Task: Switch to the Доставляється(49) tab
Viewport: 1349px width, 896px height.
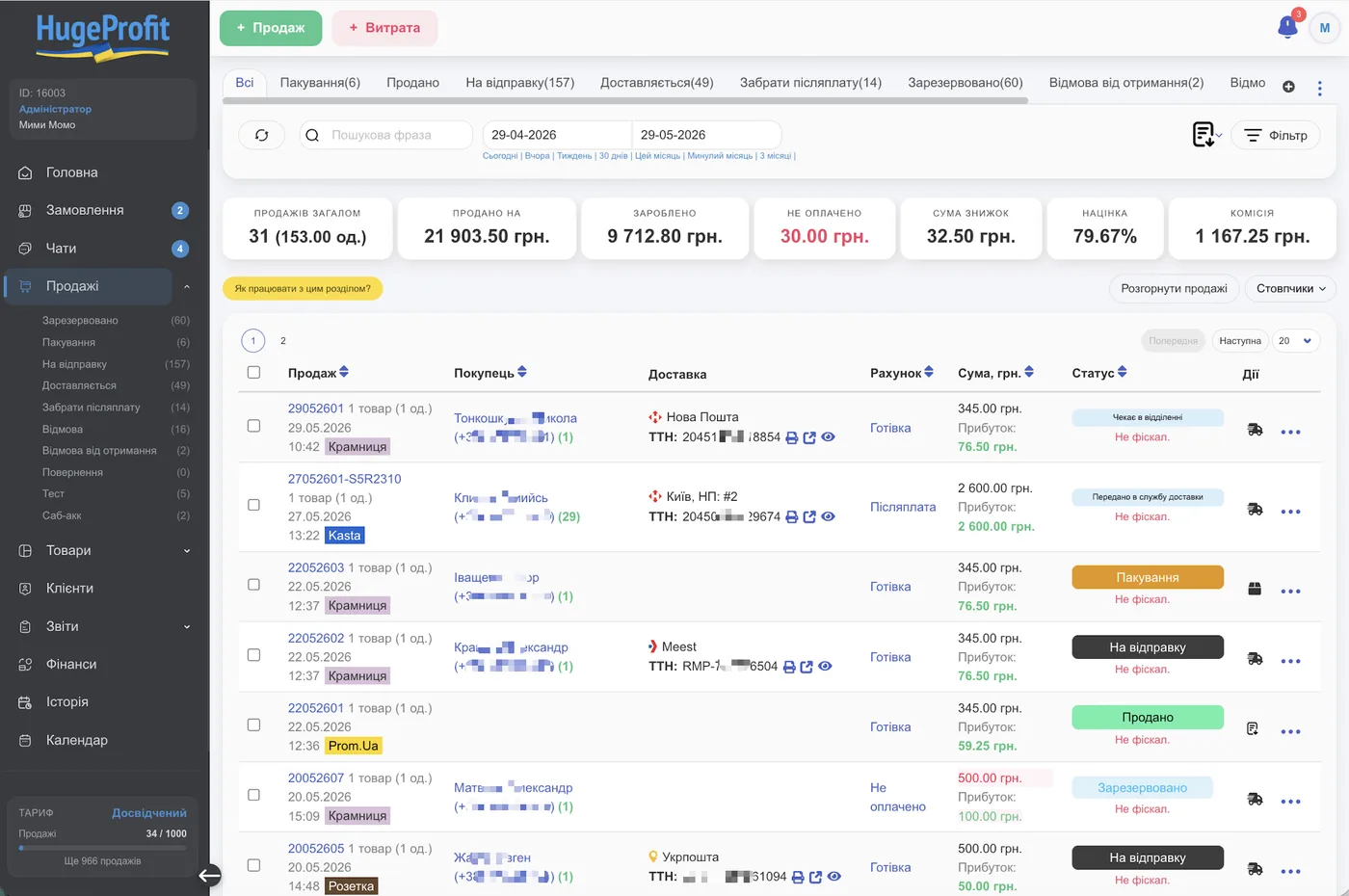Action: [x=656, y=83]
